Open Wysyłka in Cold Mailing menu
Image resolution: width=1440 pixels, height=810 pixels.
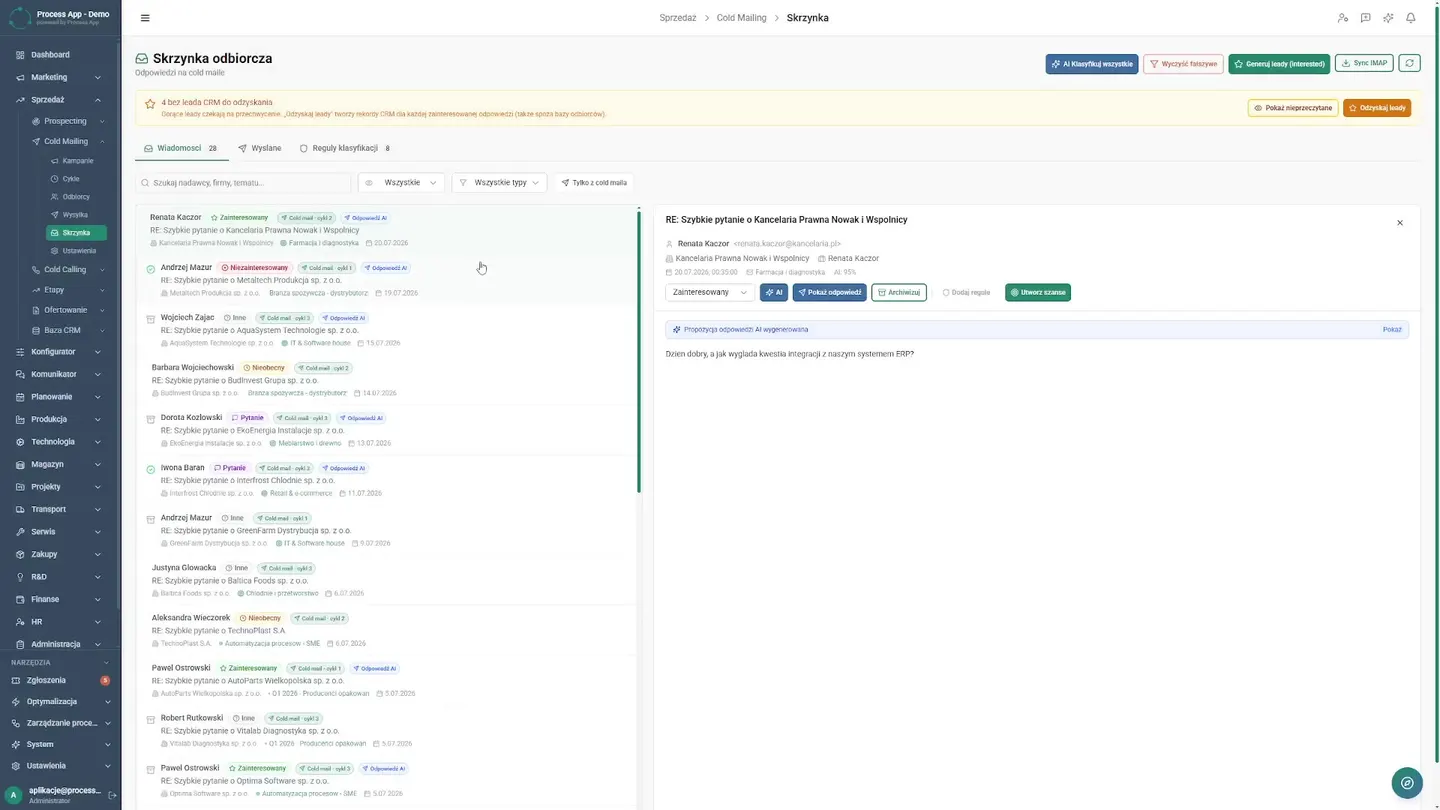pos(77,215)
